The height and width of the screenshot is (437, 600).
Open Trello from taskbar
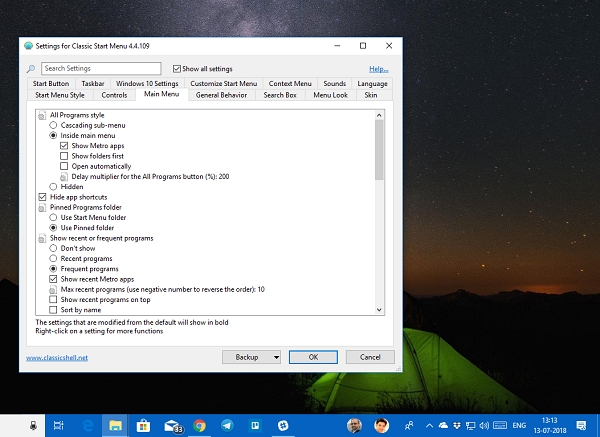[255, 425]
